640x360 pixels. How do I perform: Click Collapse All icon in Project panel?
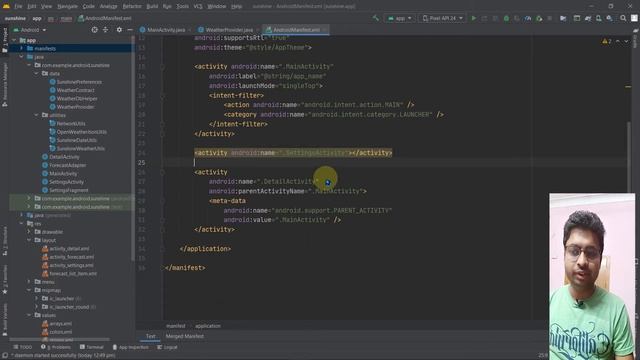click(x=105, y=30)
